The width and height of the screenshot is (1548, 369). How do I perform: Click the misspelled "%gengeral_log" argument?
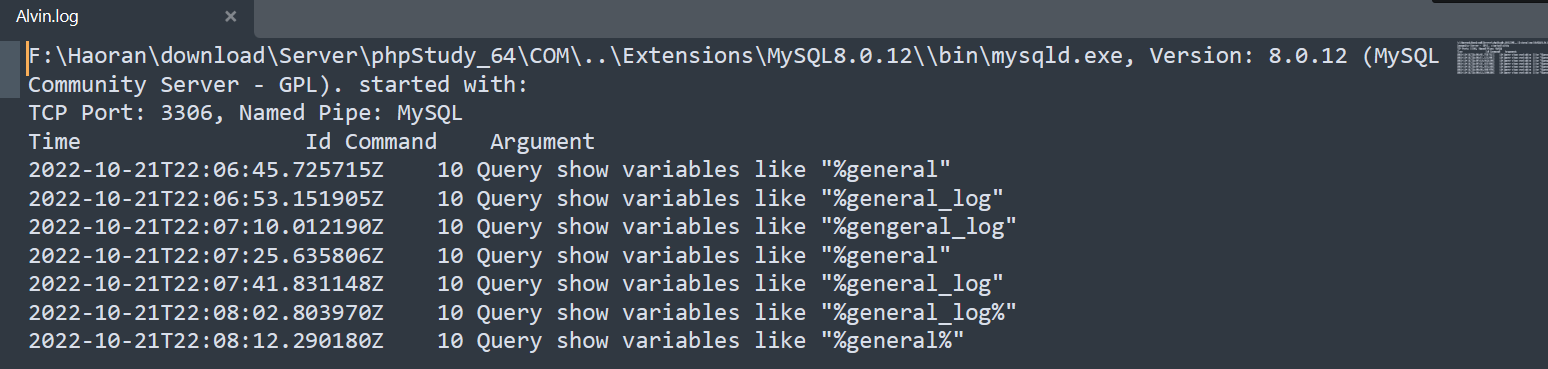click(x=919, y=227)
